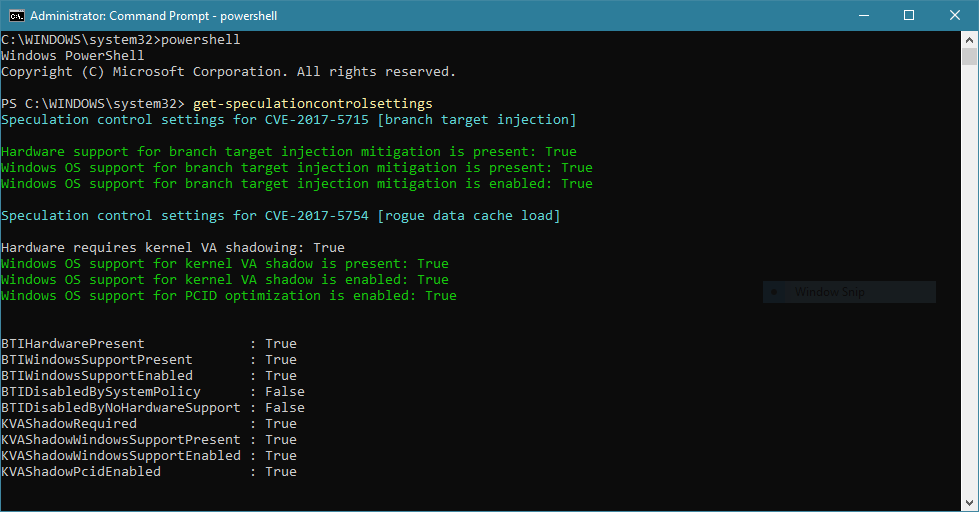Viewport: 979px width, 512px height.
Task: Click the PCID optimization is enabled line
Action: tap(228, 296)
